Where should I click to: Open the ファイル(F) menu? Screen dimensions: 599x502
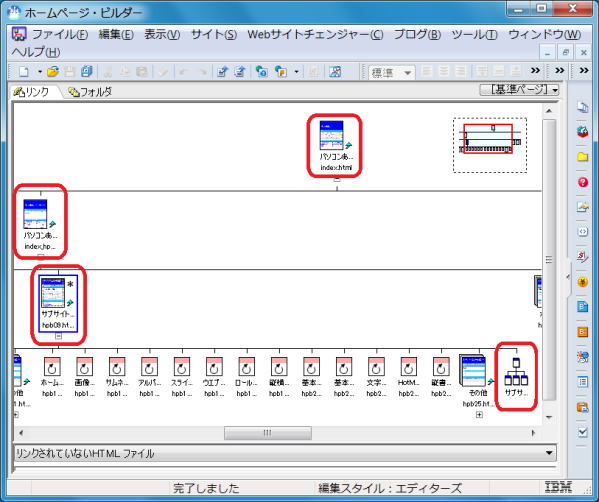[60, 34]
